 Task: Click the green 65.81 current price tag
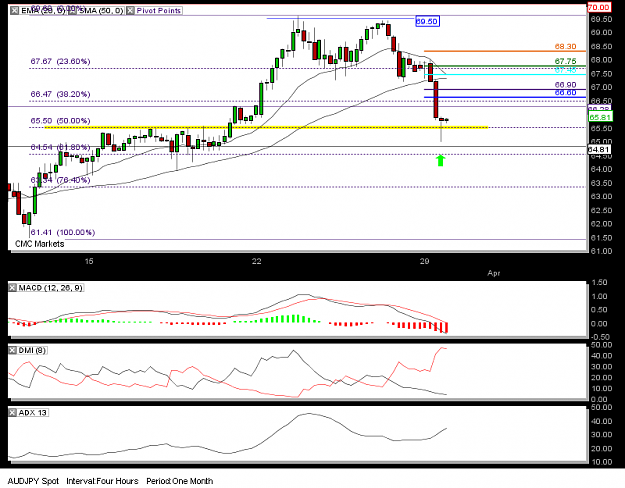pos(600,117)
